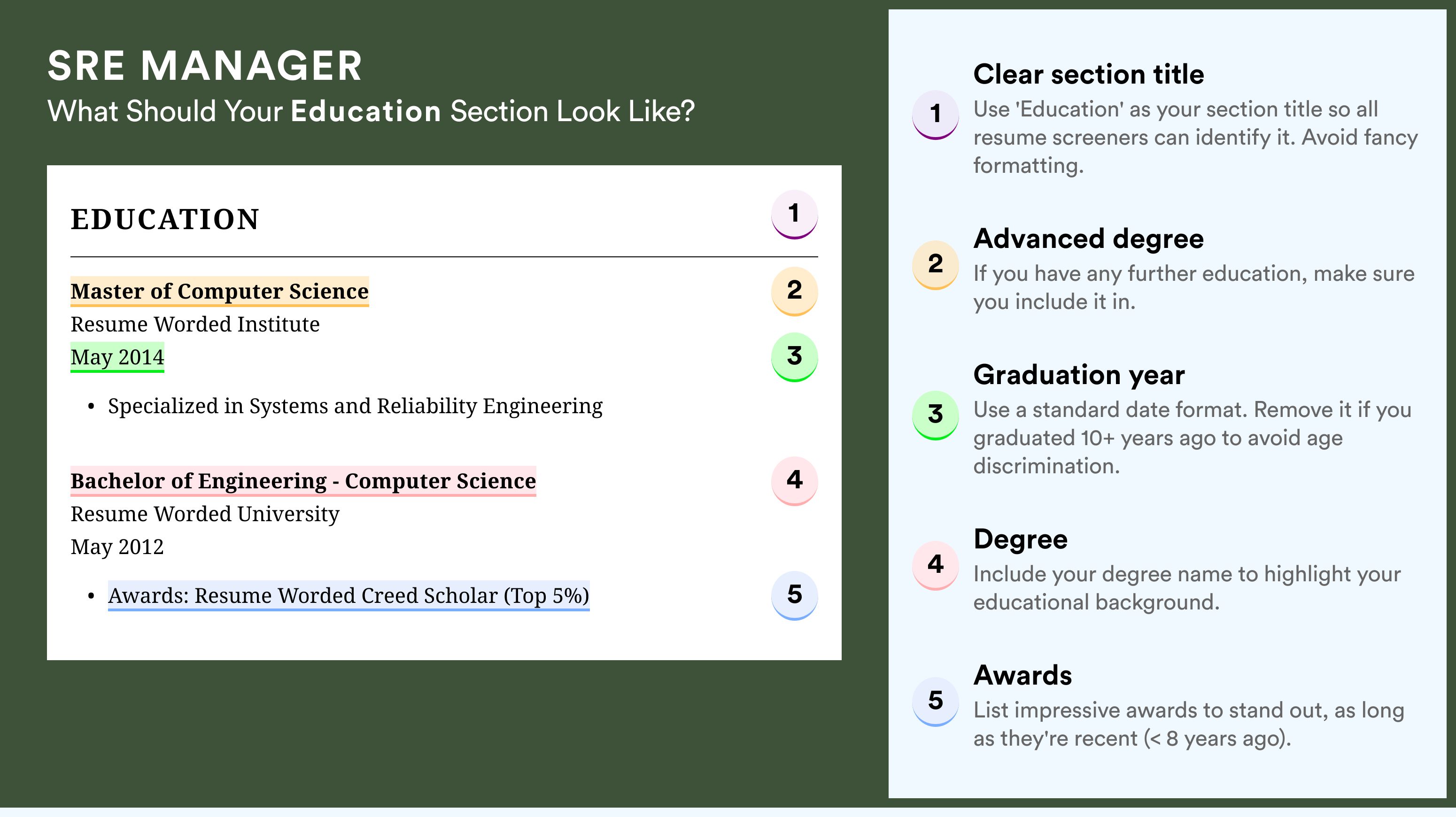This screenshot has width=1456, height=817.
Task: Select the green 3 badge next to Graduation year
Action: 936,415
